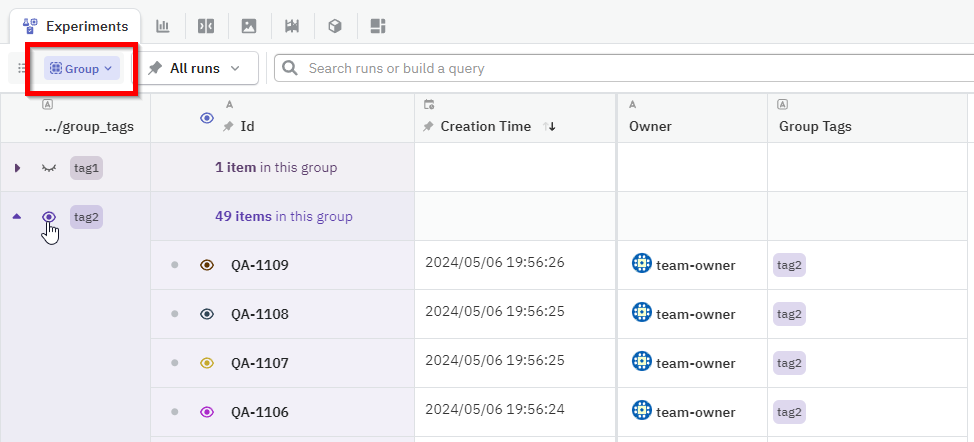Open the dashboard layout tab icon
This screenshot has width=974, height=442.
tap(378, 26)
